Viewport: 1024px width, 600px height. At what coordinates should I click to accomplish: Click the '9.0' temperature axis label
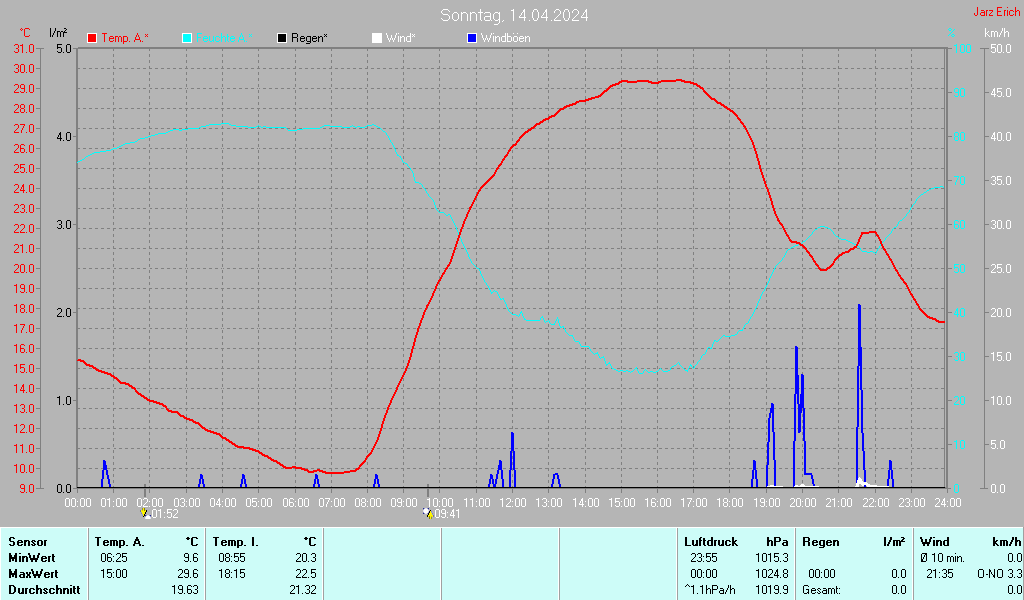27,488
